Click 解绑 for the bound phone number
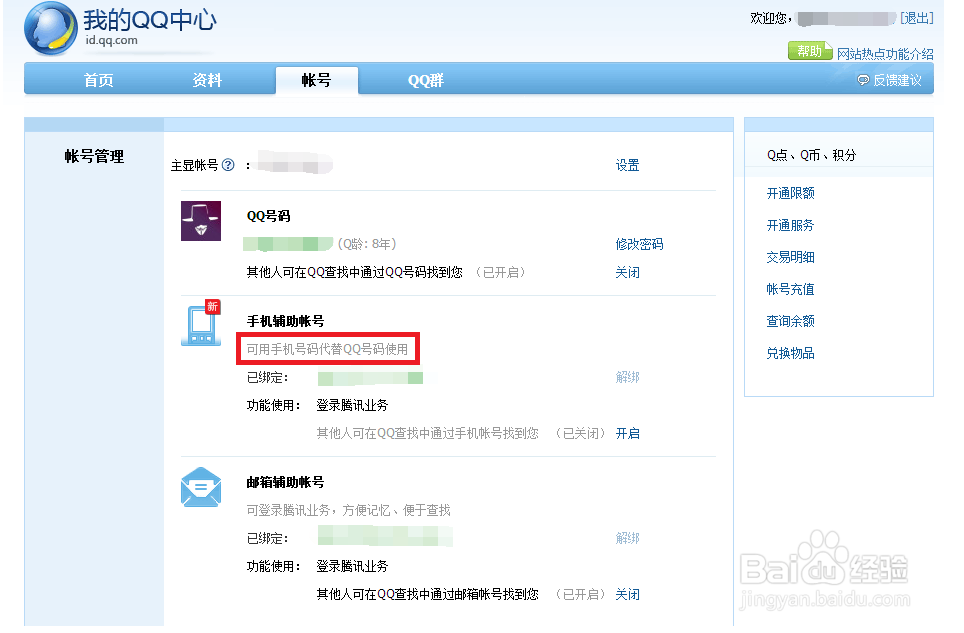The image size is (964, 633). [x=627, y=377]
